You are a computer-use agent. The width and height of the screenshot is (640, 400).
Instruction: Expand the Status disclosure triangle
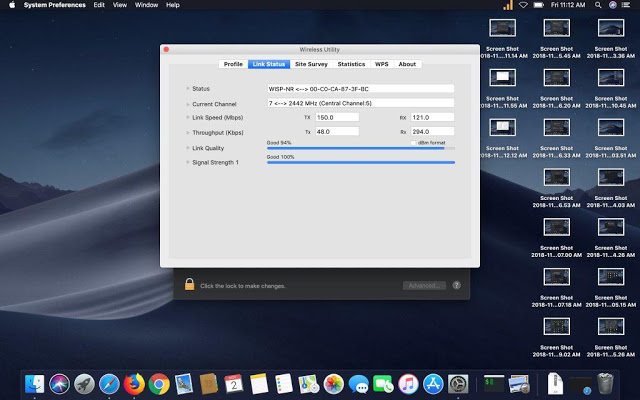187,89
